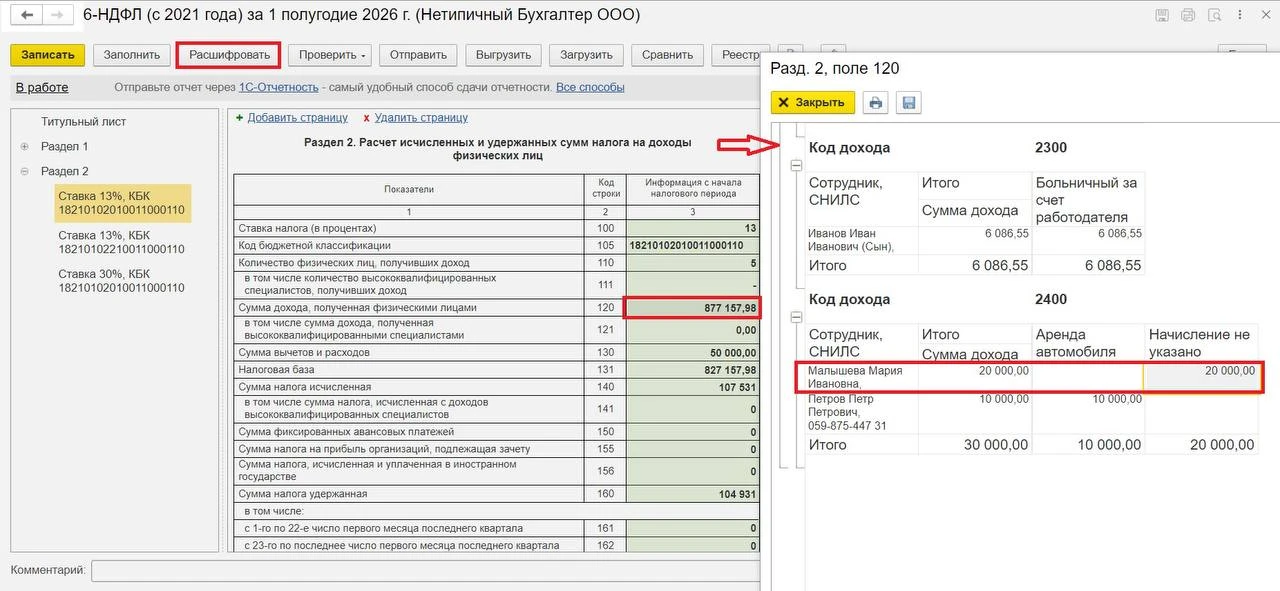
Task: Click the Сумма налога удержанная row label
Action: [303, 494]
